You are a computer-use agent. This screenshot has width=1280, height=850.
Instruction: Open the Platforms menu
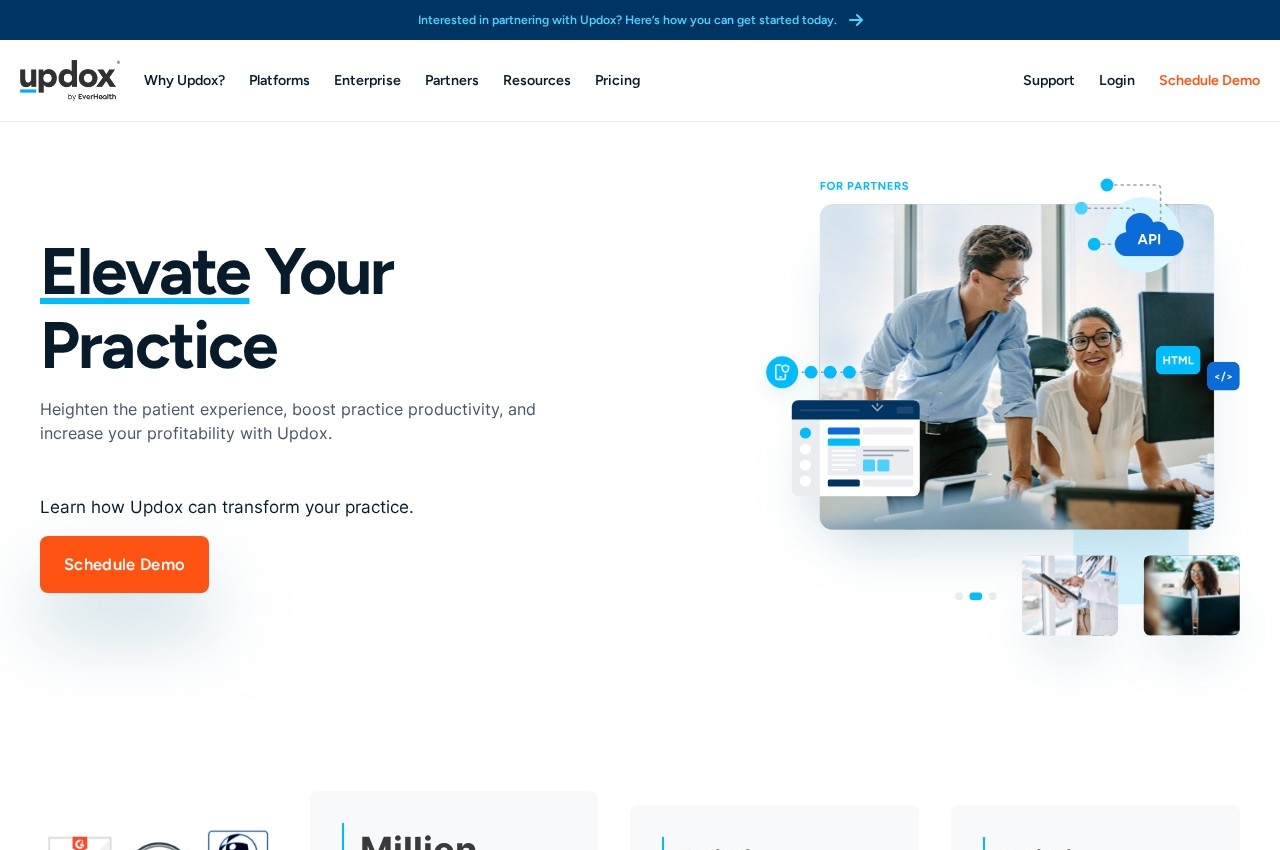[x=279, y=80]
